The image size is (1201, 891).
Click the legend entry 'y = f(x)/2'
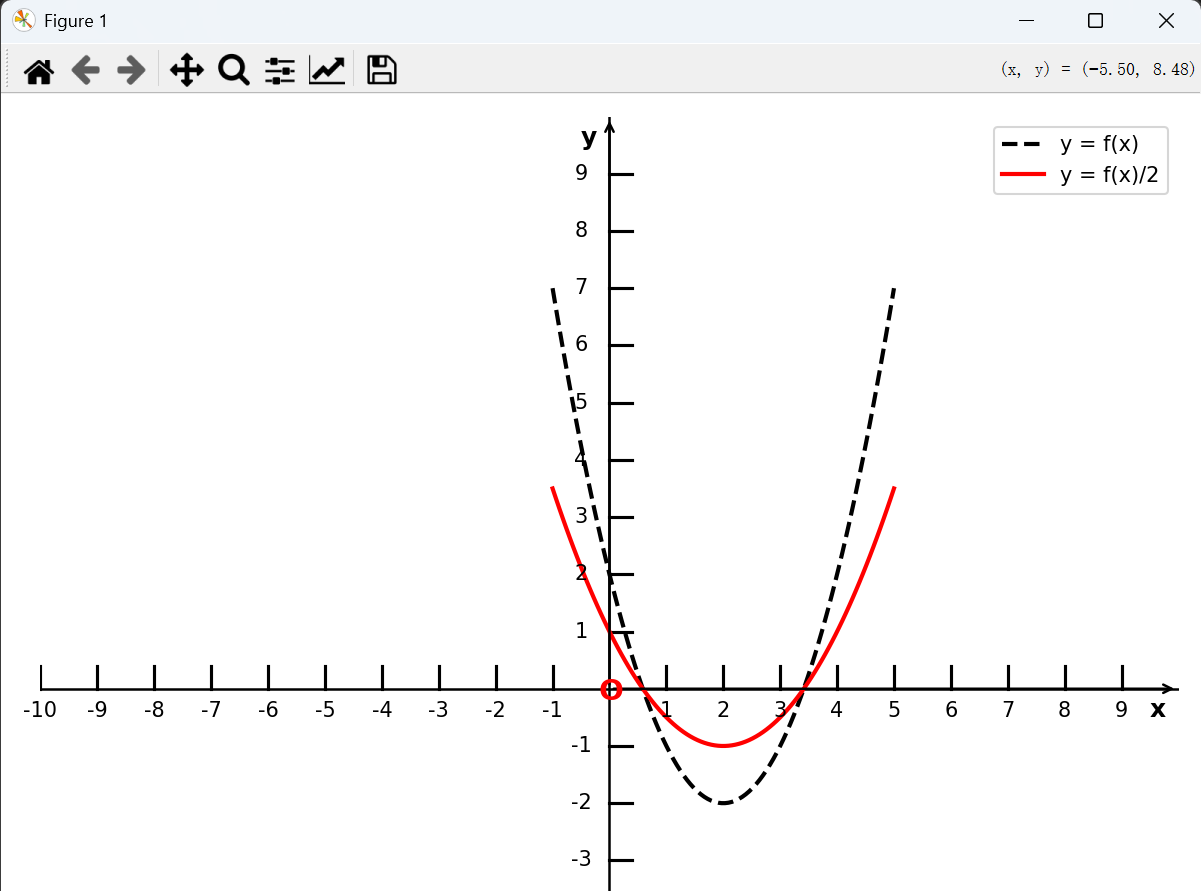[1109, 174]
